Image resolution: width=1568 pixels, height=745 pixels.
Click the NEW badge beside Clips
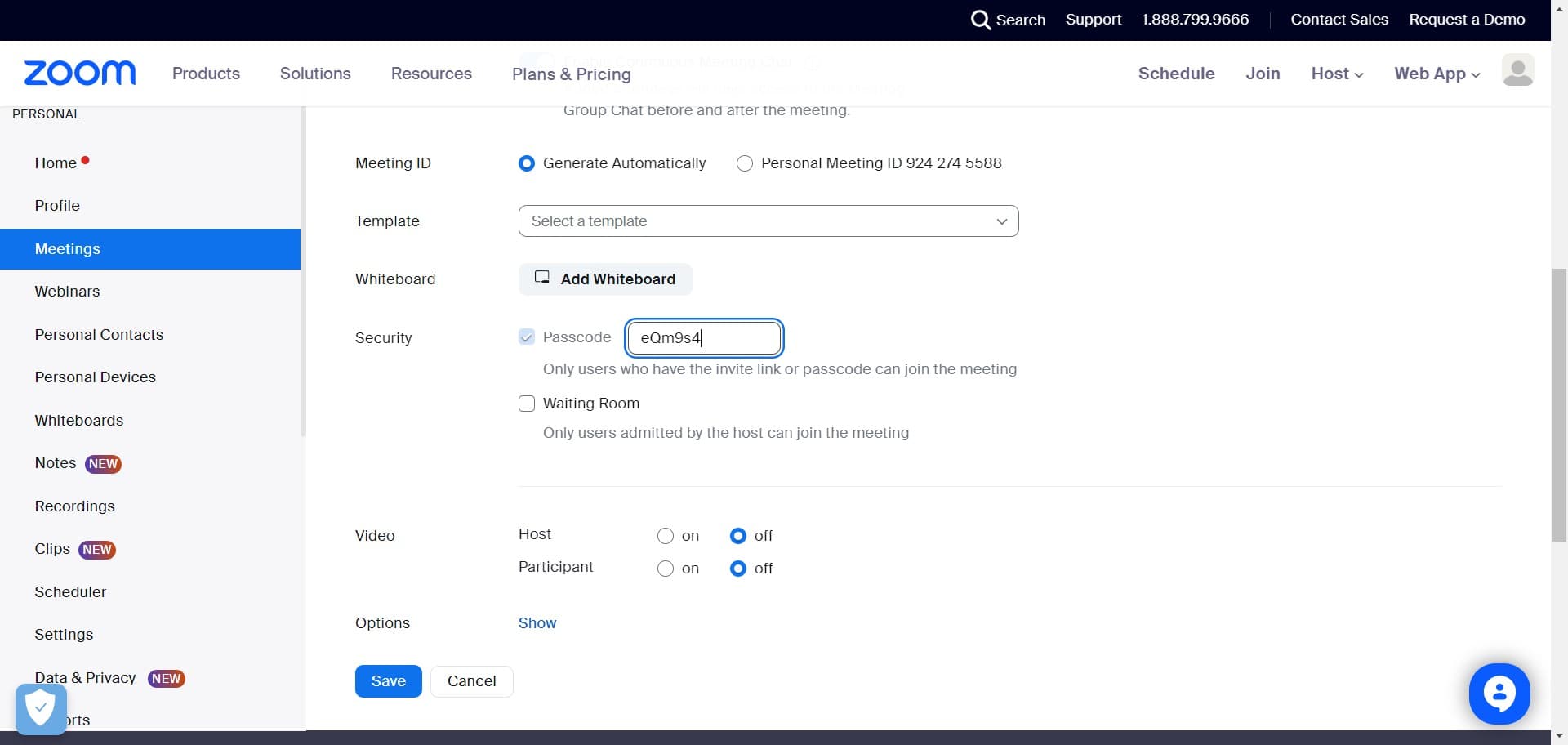pos(97,550)
